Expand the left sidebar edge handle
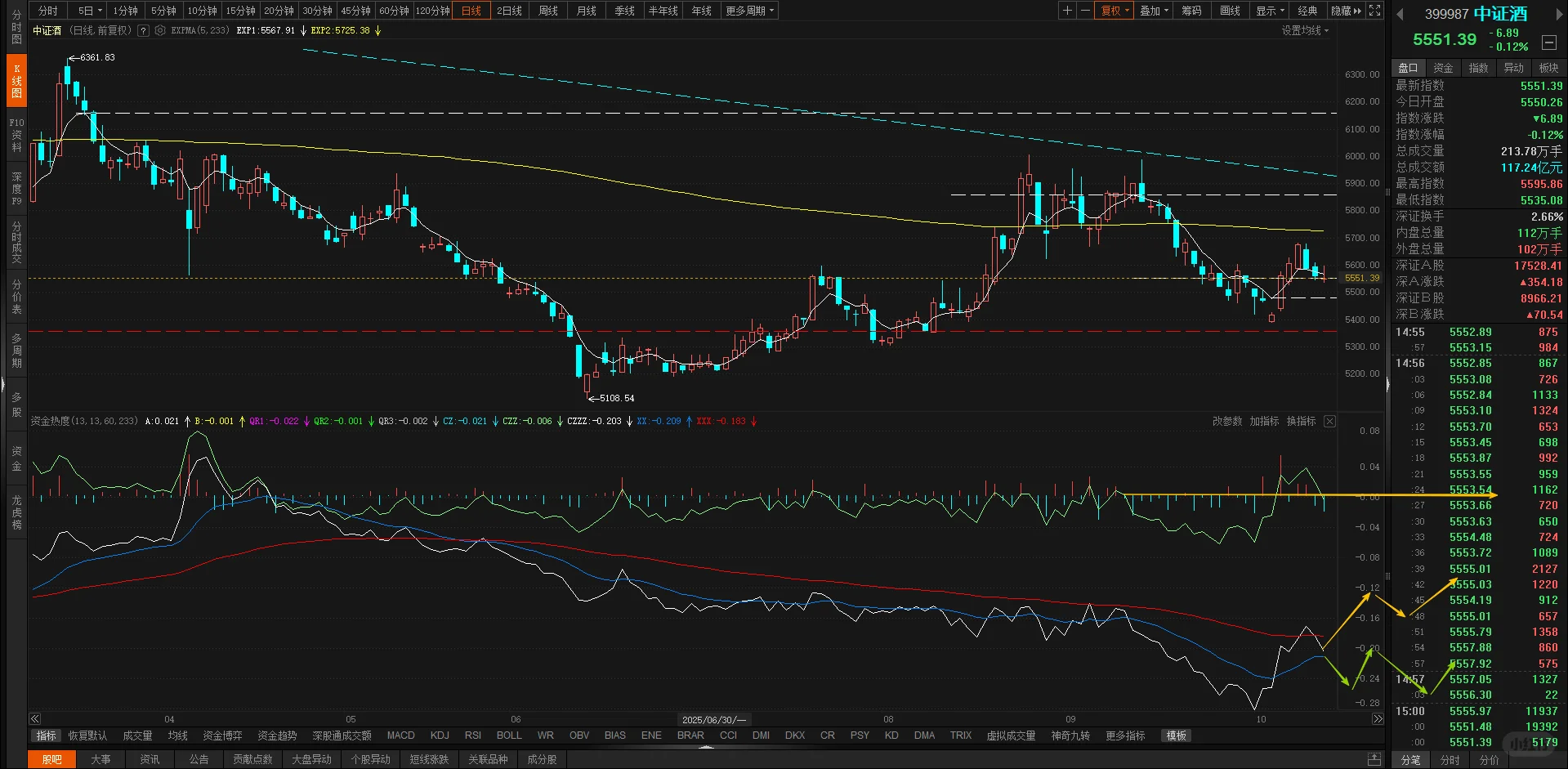The height and width of the screenshot is (769, 1568). pyautogui.click(x=2, y=385)
